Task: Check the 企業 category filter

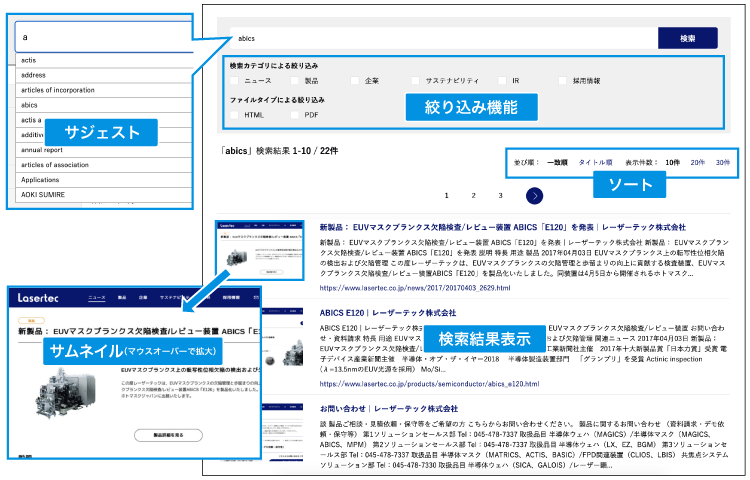Action: [x=355, y=81]
